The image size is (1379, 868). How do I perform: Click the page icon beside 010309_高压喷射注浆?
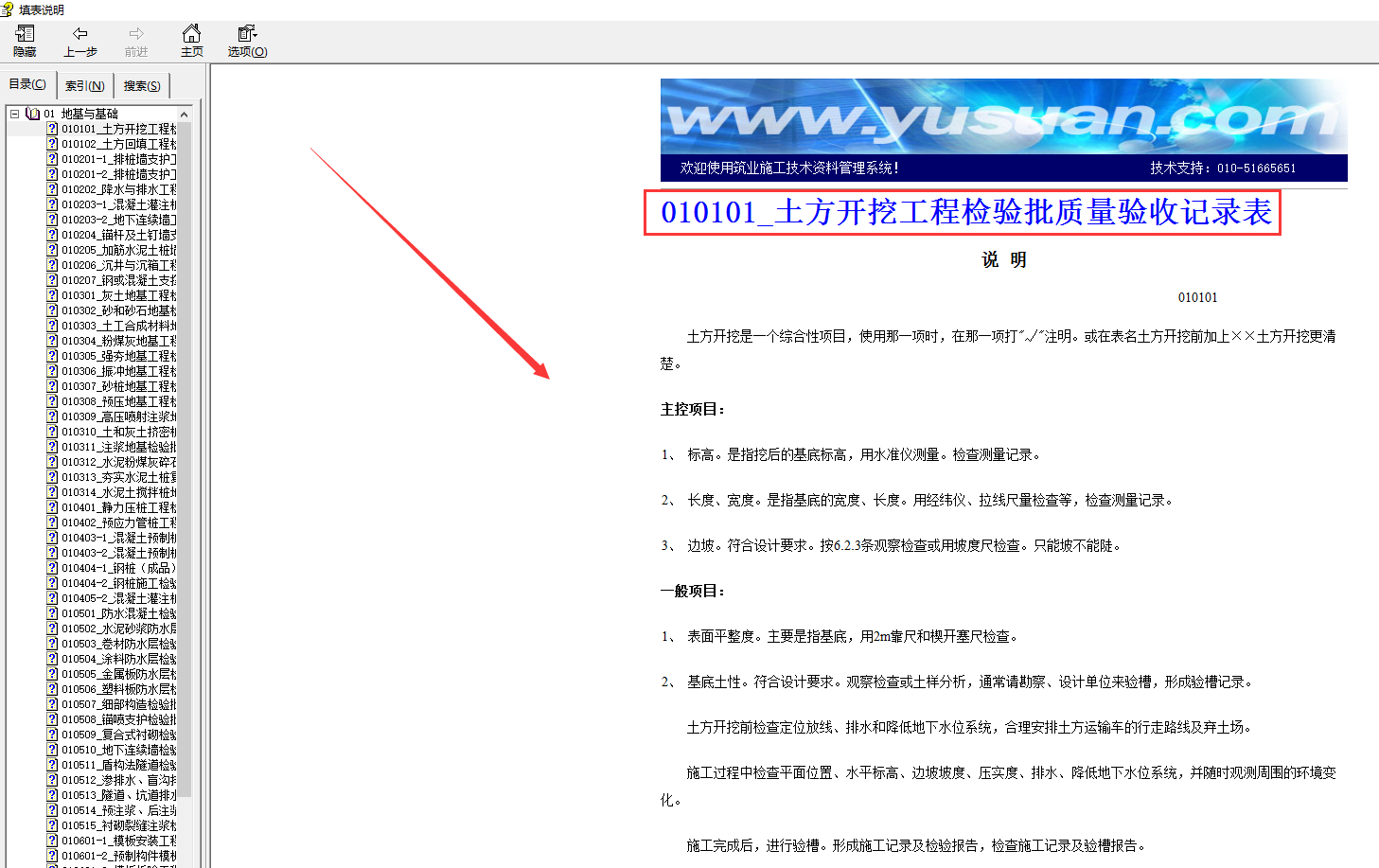[52, 416]
